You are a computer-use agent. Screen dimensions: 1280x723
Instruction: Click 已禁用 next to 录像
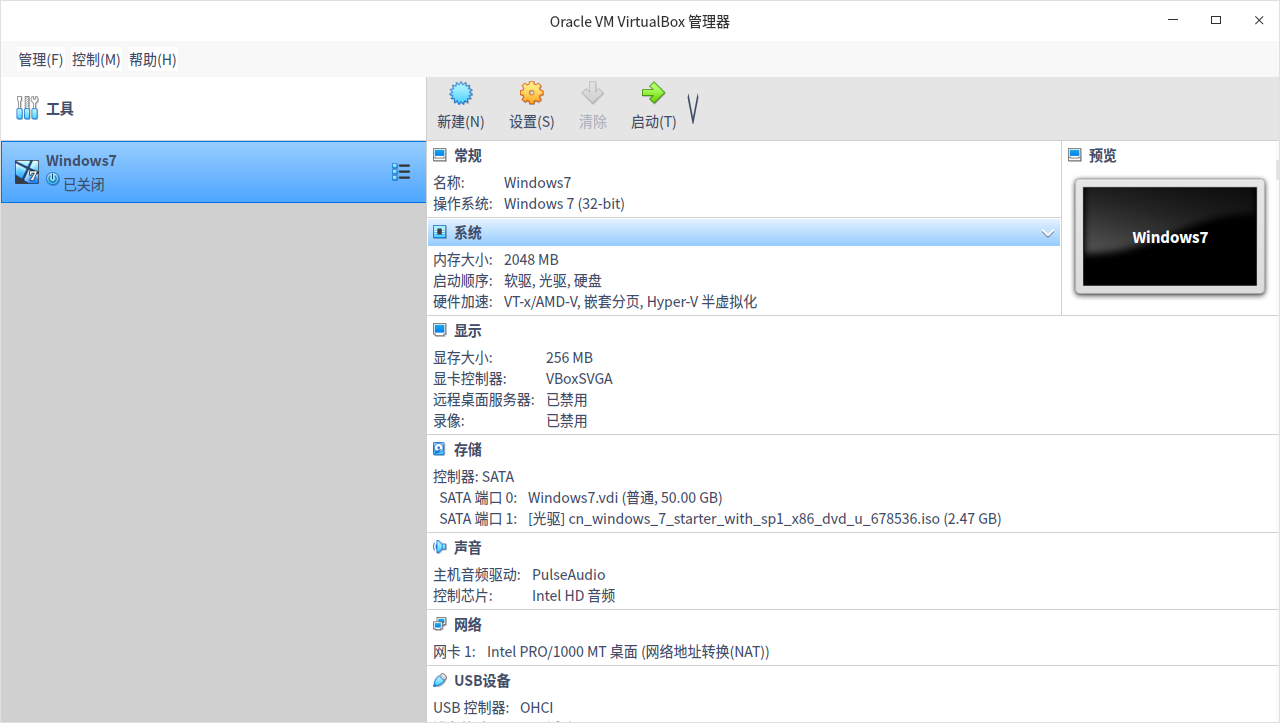(567, 421)
